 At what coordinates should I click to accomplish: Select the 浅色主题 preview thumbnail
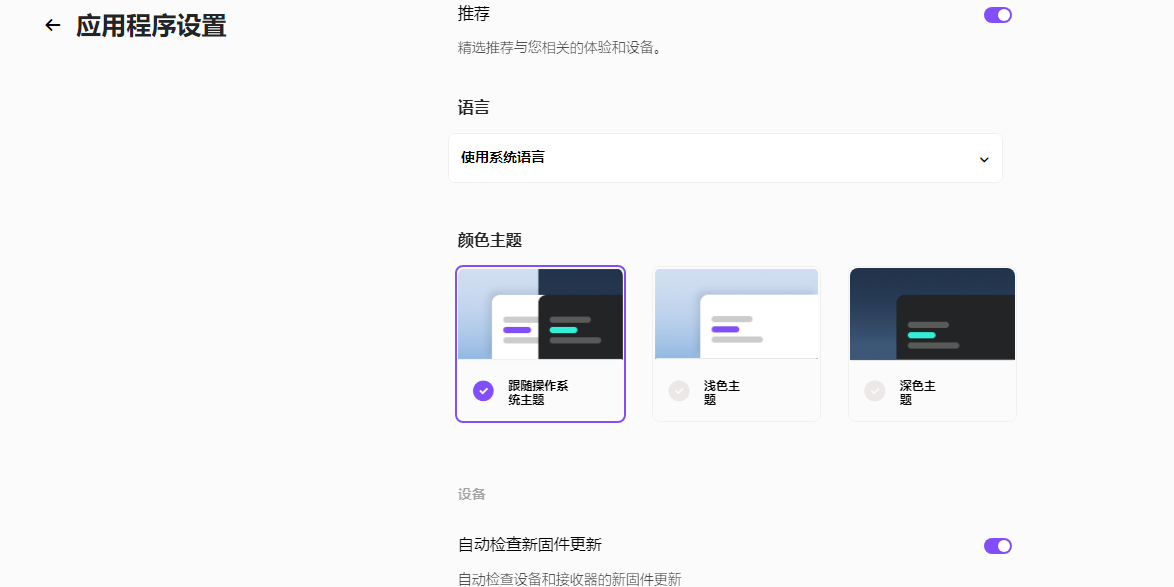(x=736, y=314)
